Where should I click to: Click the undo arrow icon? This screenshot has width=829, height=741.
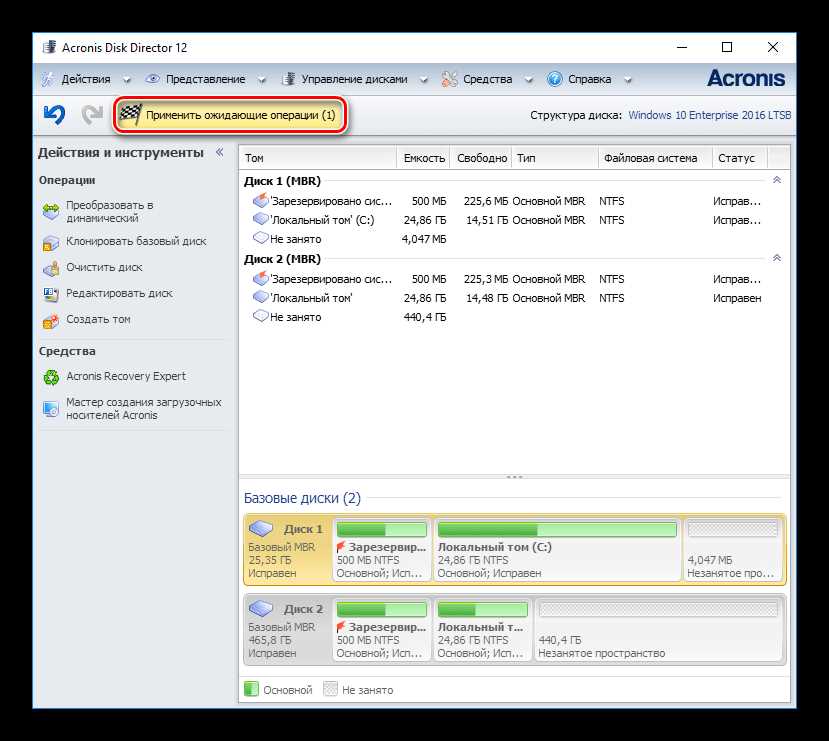point(54,115)
